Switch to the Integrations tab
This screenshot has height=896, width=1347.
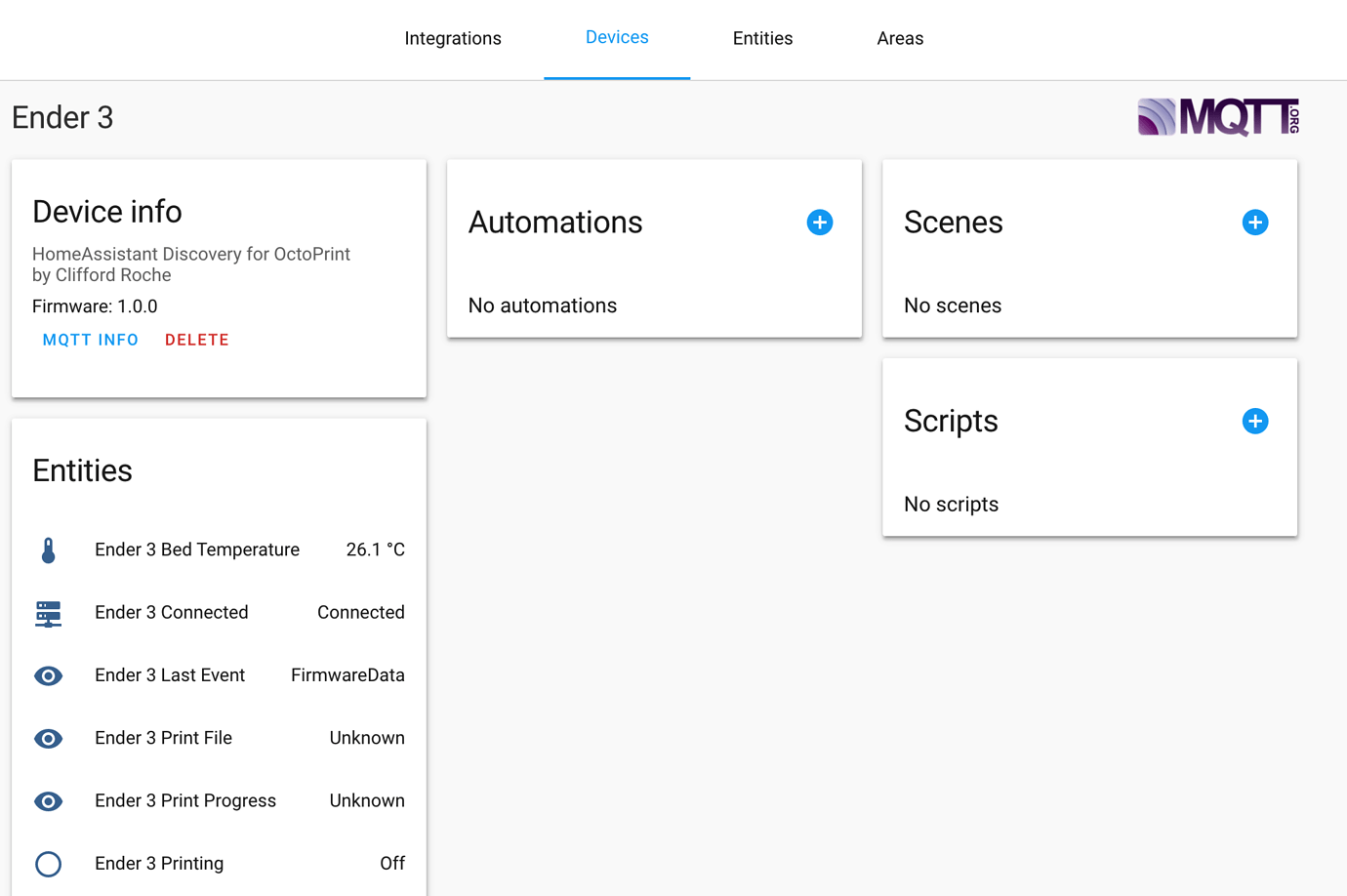(453, 38)
